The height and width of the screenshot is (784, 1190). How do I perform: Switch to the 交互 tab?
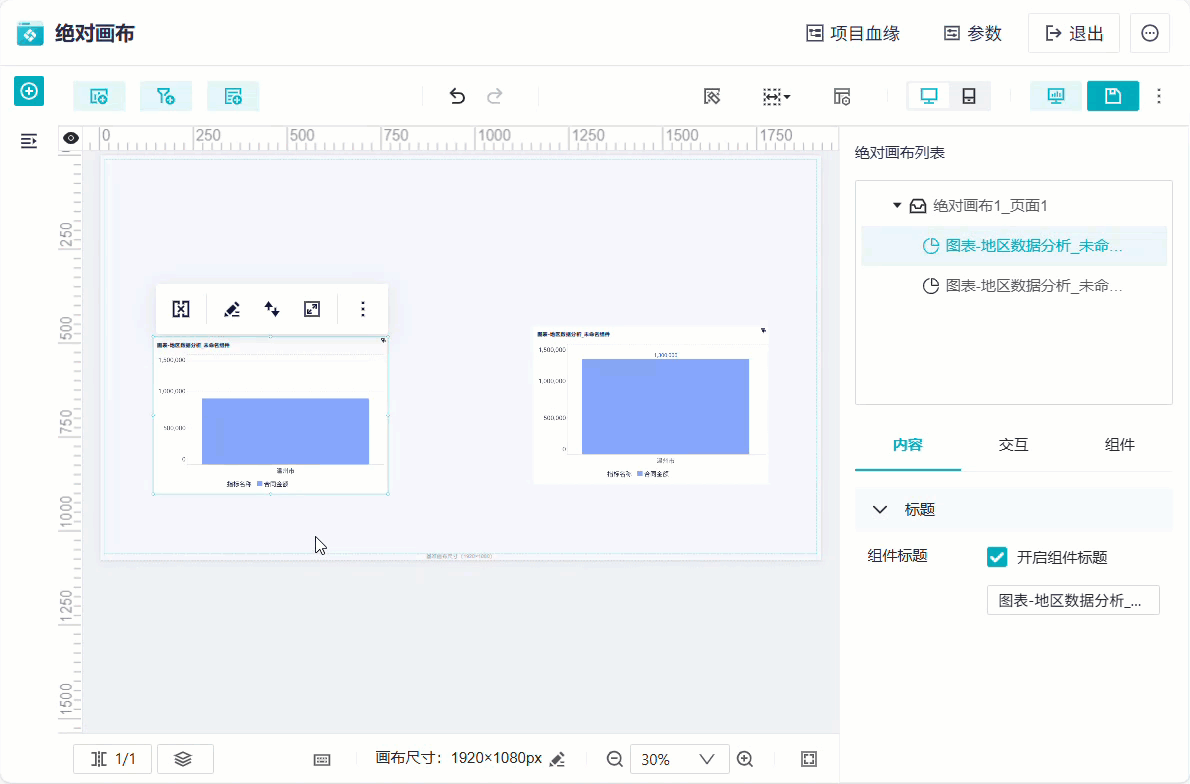pos(1013,445)
